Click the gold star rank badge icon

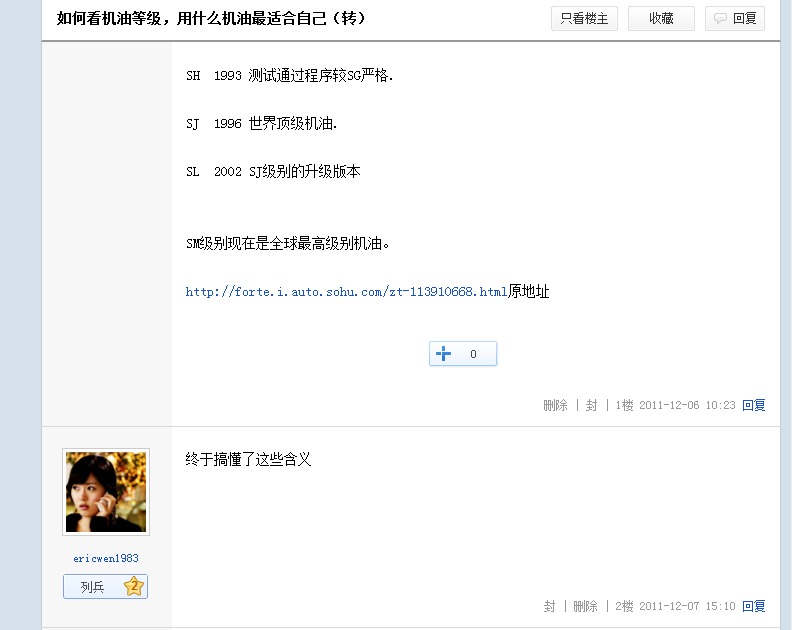click(134, 586)
